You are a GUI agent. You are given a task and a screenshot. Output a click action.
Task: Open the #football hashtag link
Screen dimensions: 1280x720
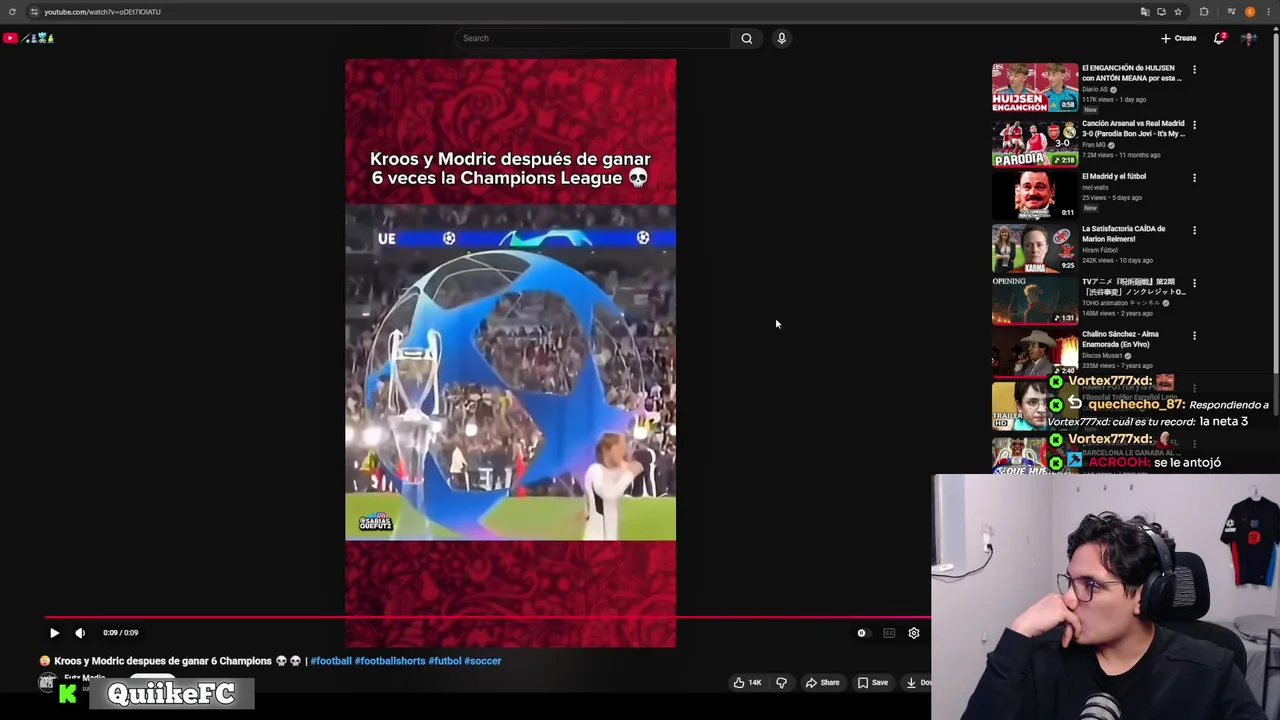(x=331, y=661)
